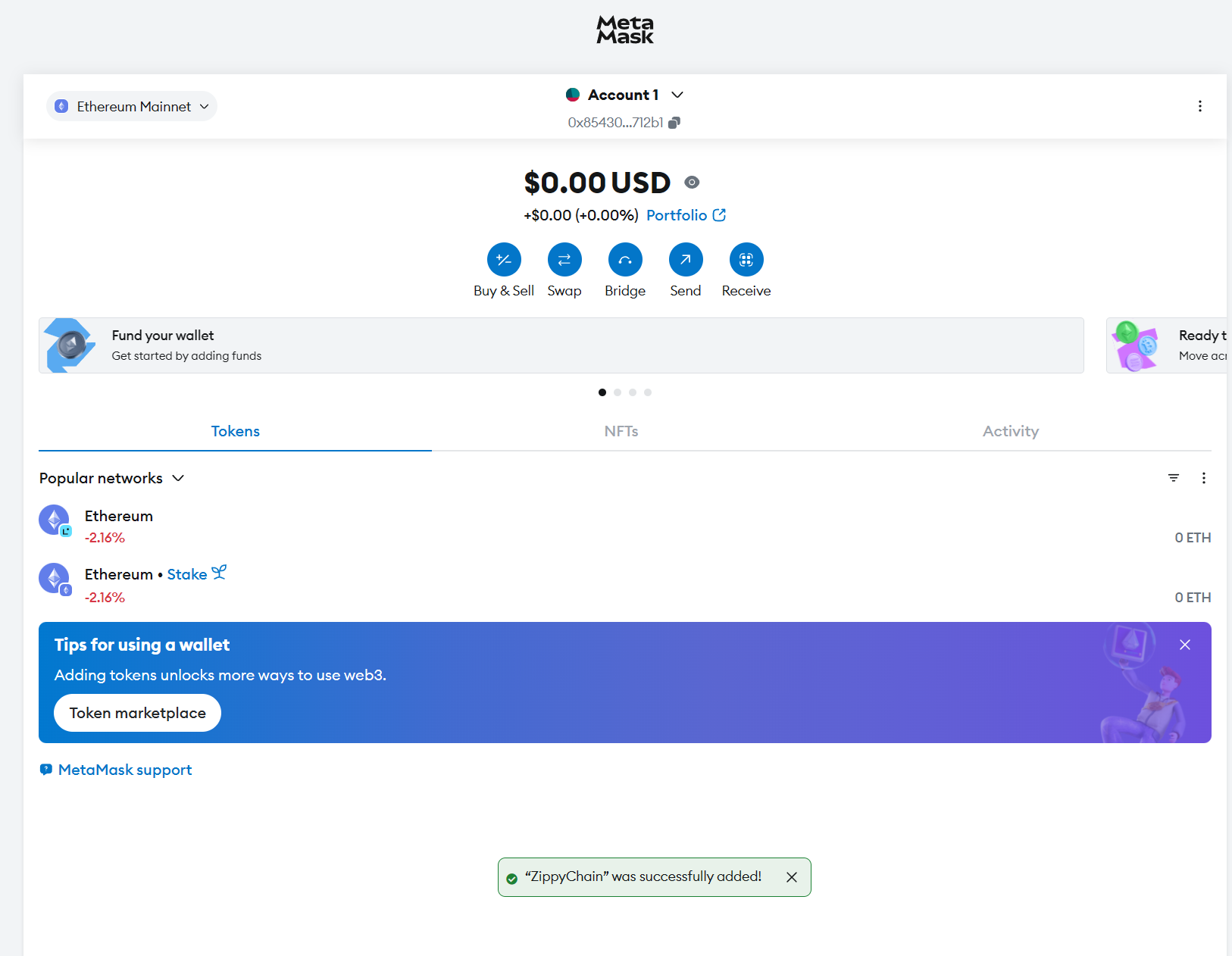Open the Fund your wallet card
The height and width of the screenshot is (956, 1232).
pyautogui.click(x=561, y=345)
